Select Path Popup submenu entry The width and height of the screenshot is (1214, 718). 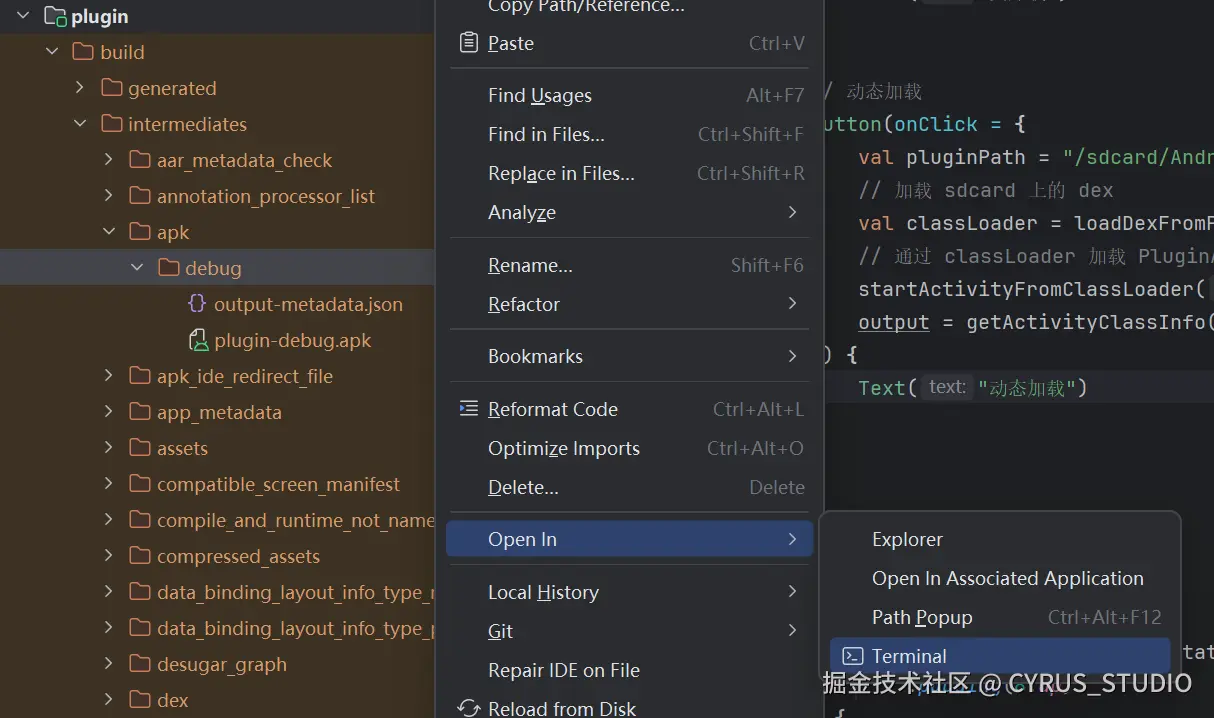click(x=1000, y=617)
